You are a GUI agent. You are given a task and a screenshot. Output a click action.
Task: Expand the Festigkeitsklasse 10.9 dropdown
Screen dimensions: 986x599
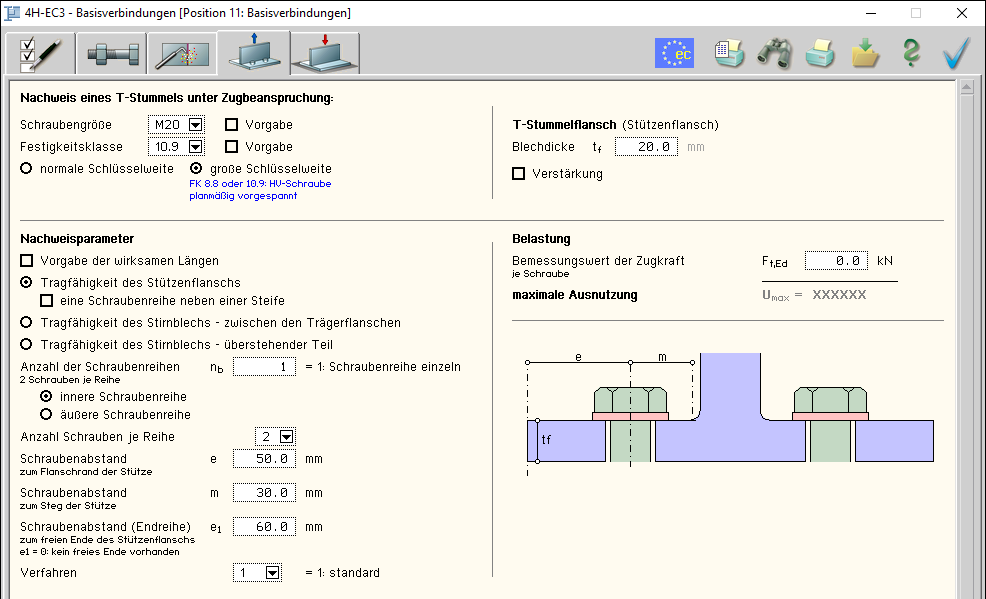click(x=195, y=147)
